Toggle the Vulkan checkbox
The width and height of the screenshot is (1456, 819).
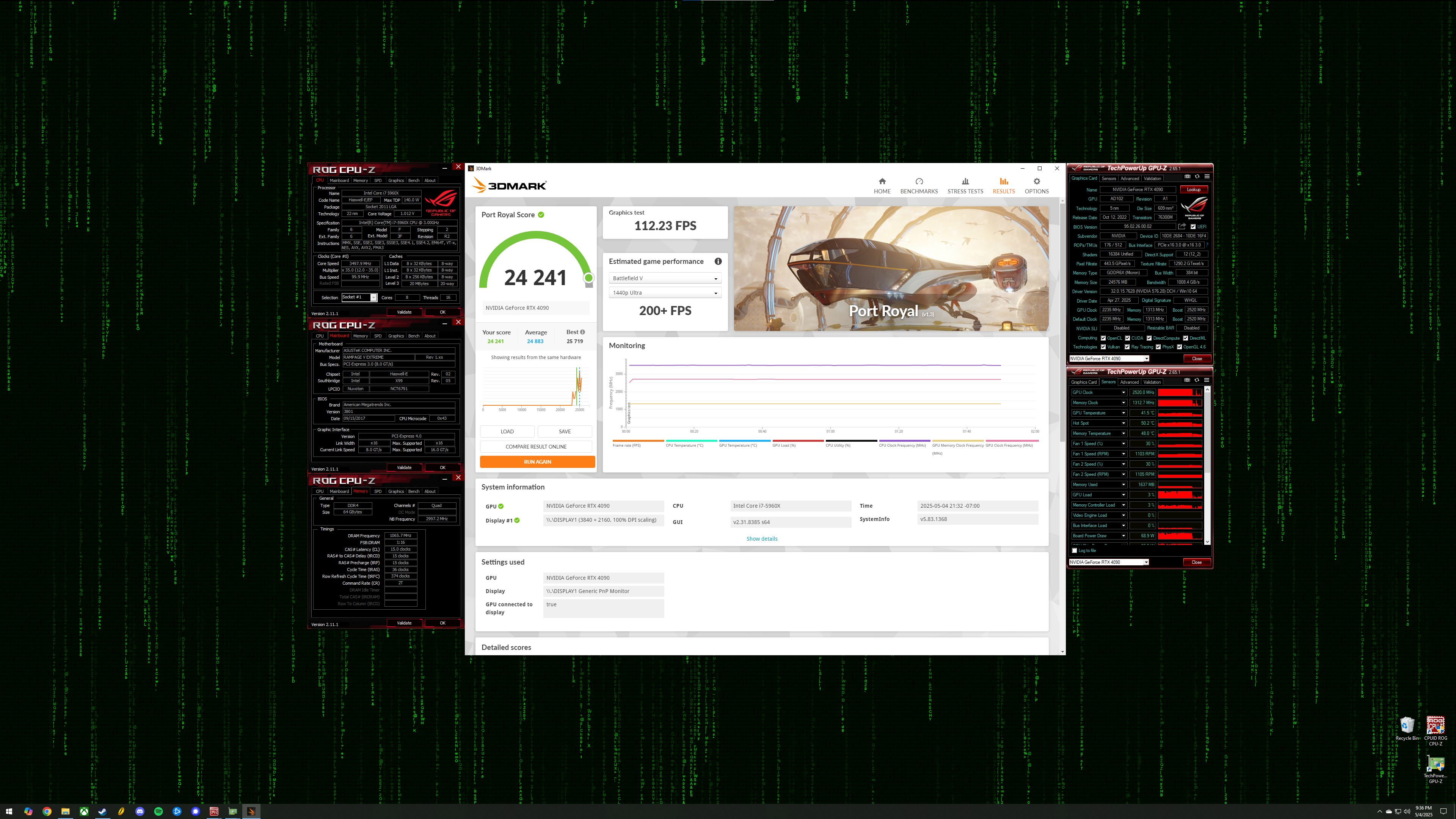[1103, 347]
